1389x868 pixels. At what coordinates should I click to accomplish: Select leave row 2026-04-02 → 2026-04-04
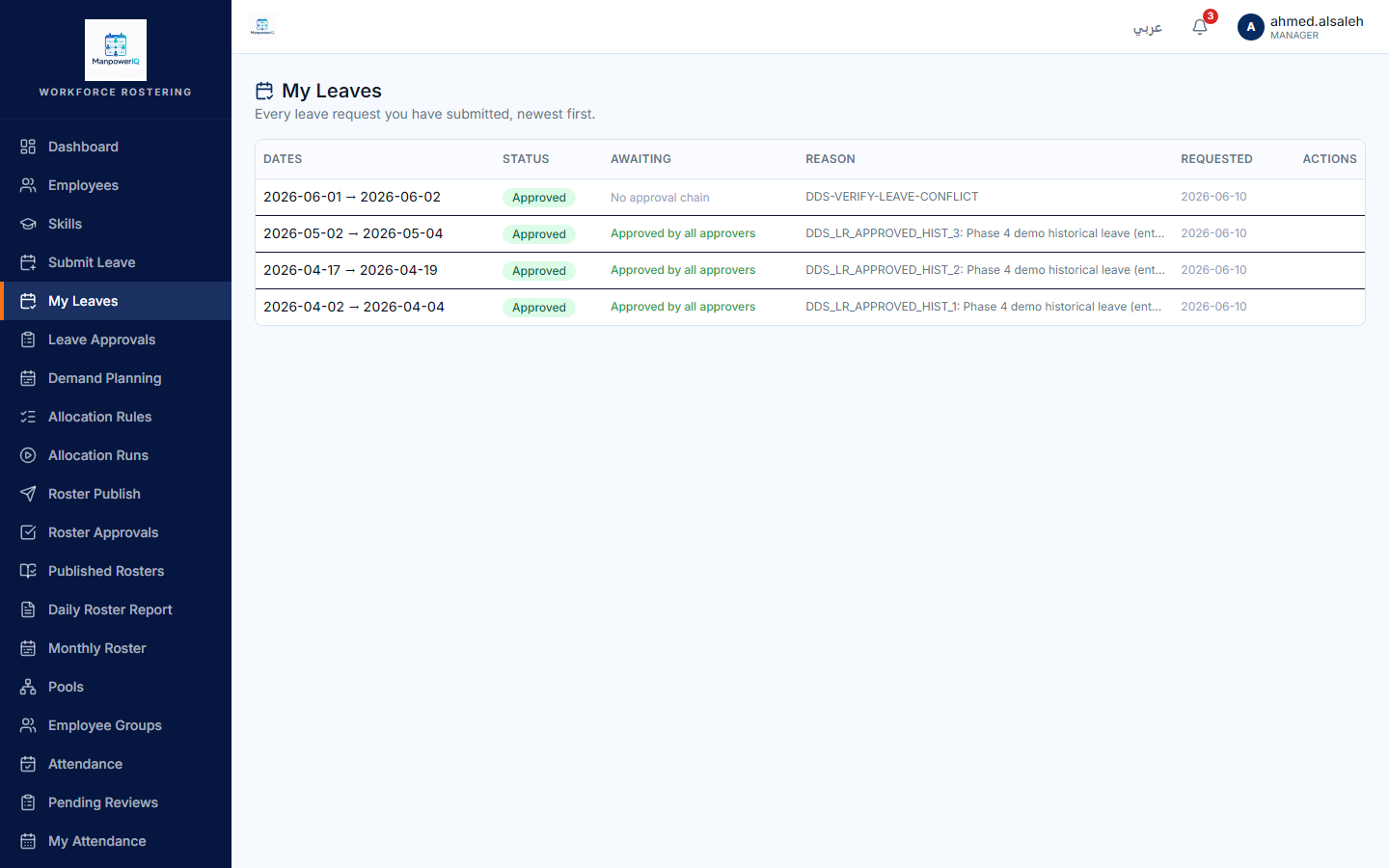pos(810,307)
